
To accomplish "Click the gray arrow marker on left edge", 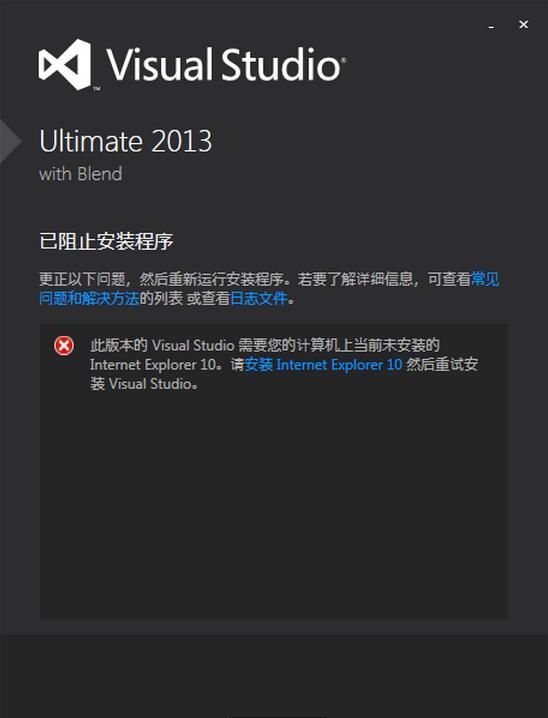I will [x=10, y=141].
